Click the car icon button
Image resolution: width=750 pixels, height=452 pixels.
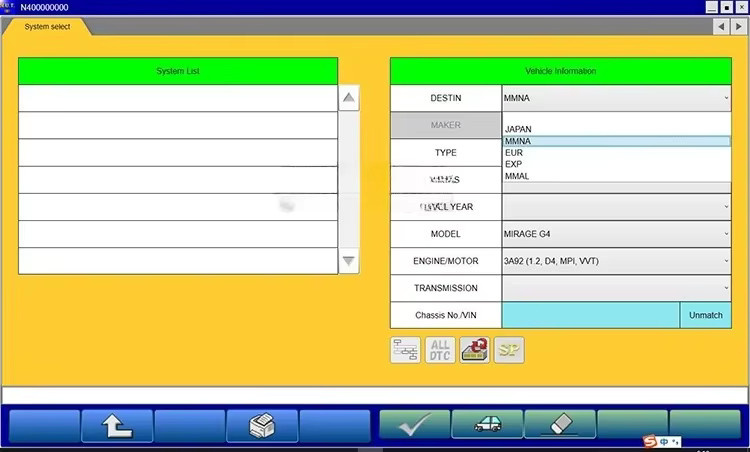point(487,424)
